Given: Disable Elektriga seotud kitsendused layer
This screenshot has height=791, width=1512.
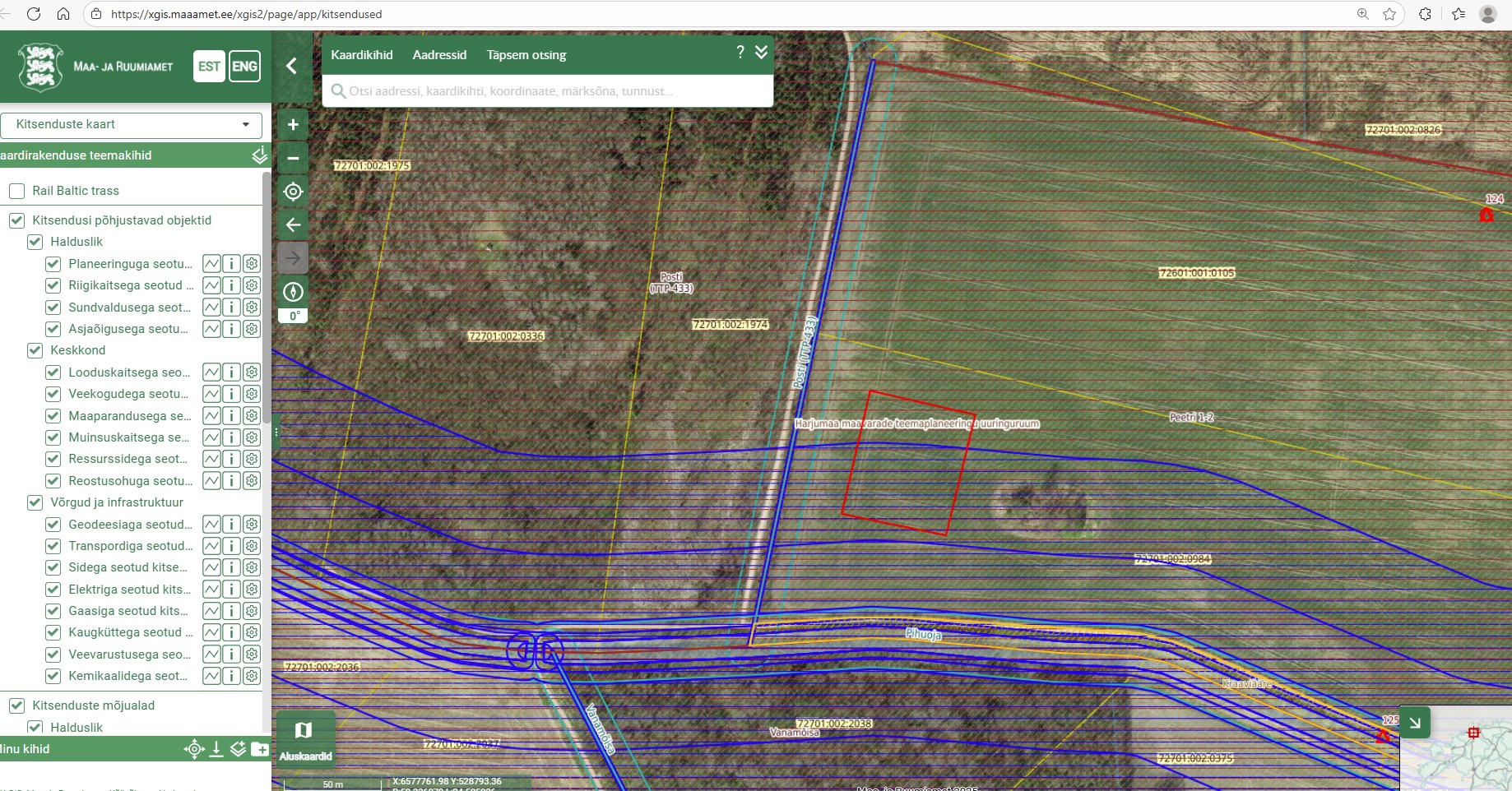Looking at the screenshot, I should pyautogui.click(x=53, y=590).
